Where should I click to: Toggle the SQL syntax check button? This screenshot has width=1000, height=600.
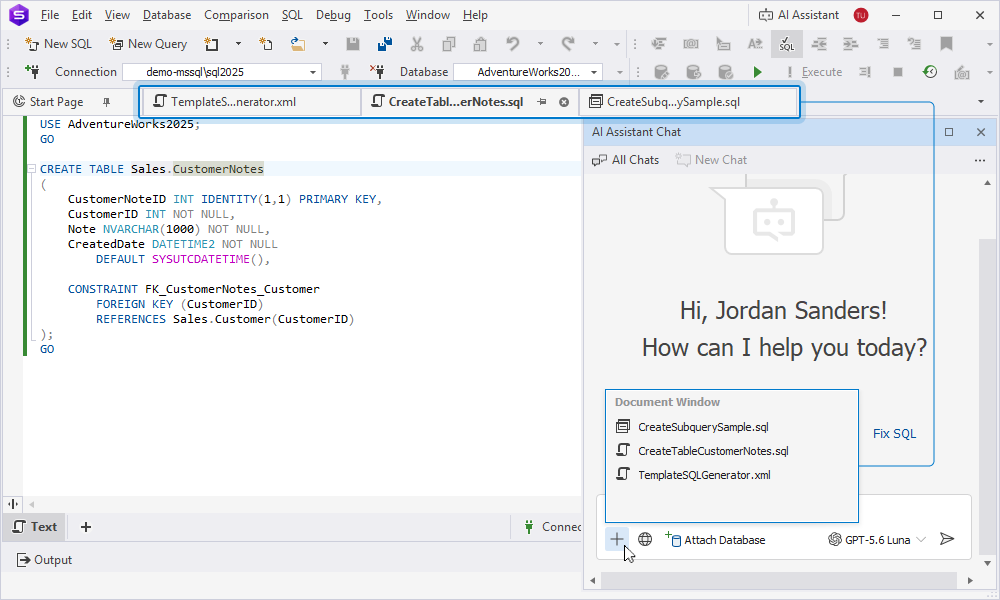point(787,44)
